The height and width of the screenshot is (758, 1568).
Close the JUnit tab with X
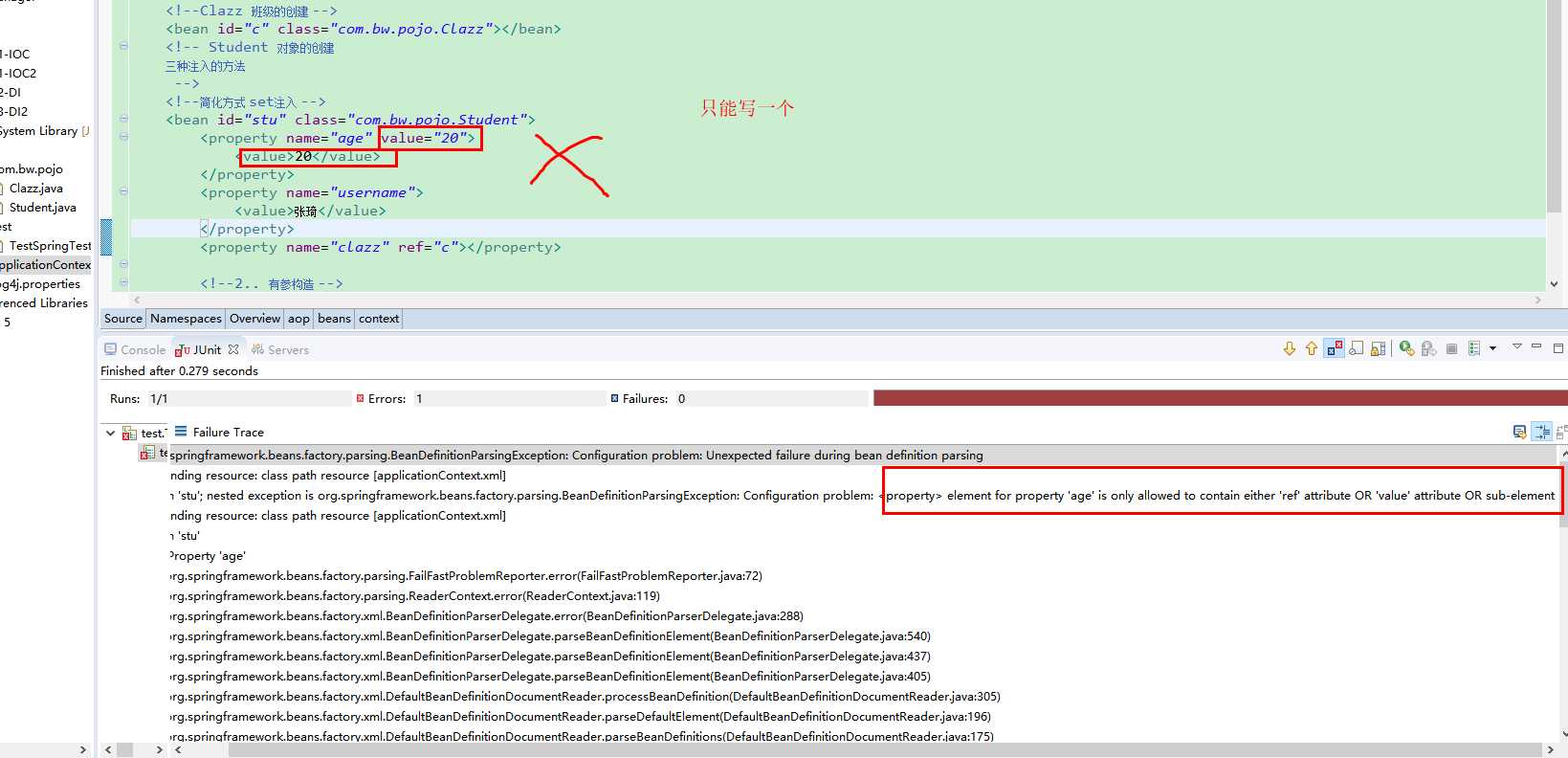(x=233, y=349)
